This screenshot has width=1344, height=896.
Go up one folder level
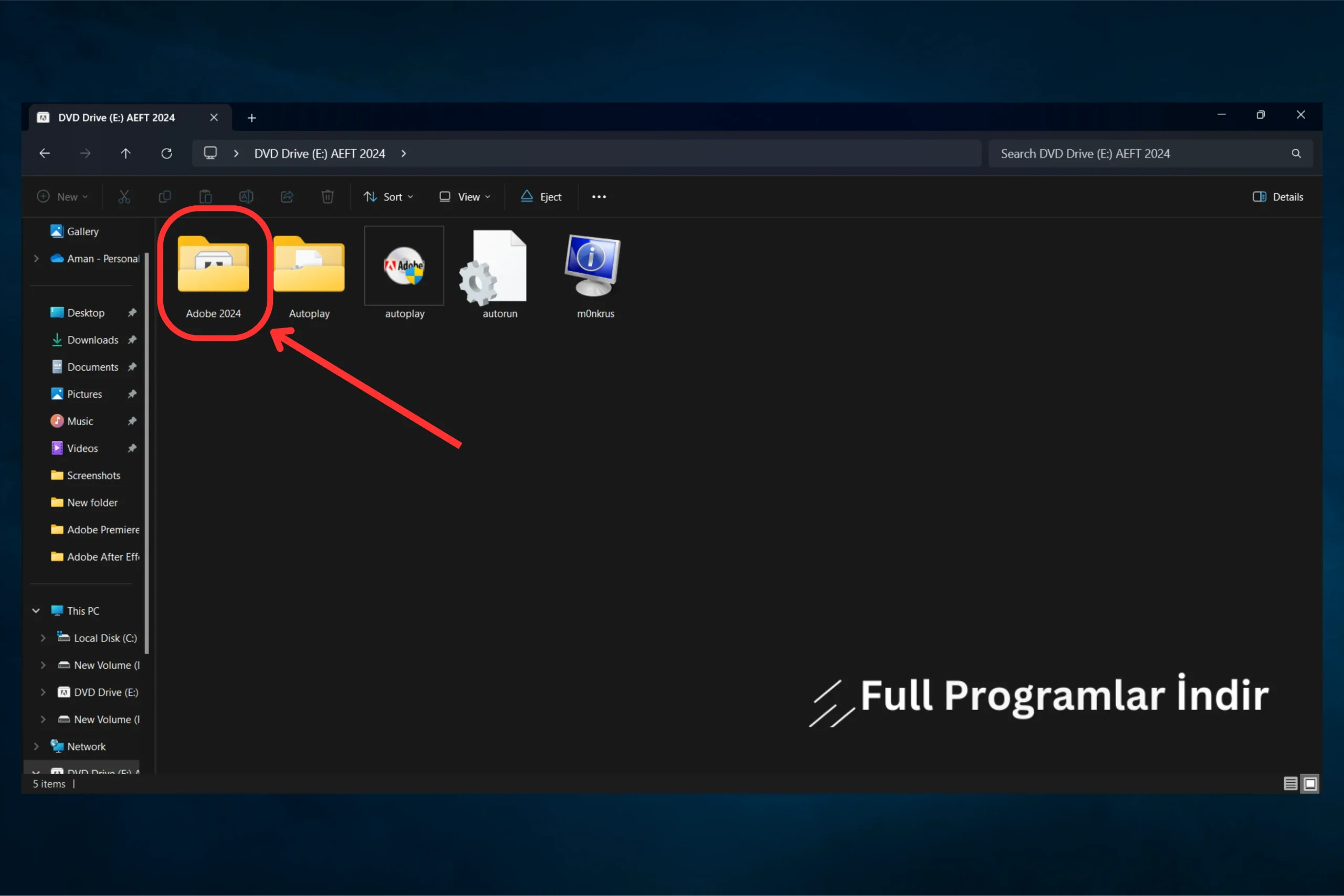click(125, 153)
